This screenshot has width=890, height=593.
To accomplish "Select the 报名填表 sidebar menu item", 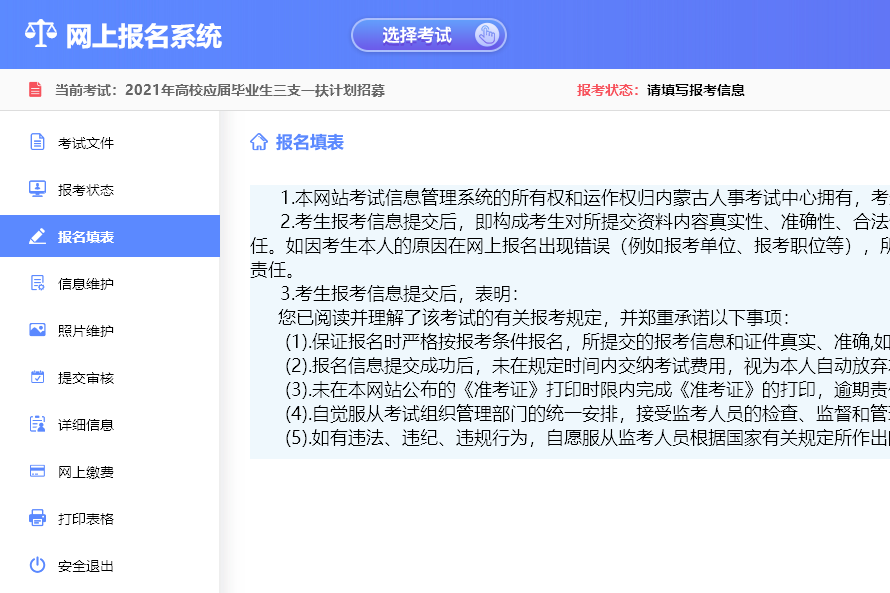I will 86,237.
